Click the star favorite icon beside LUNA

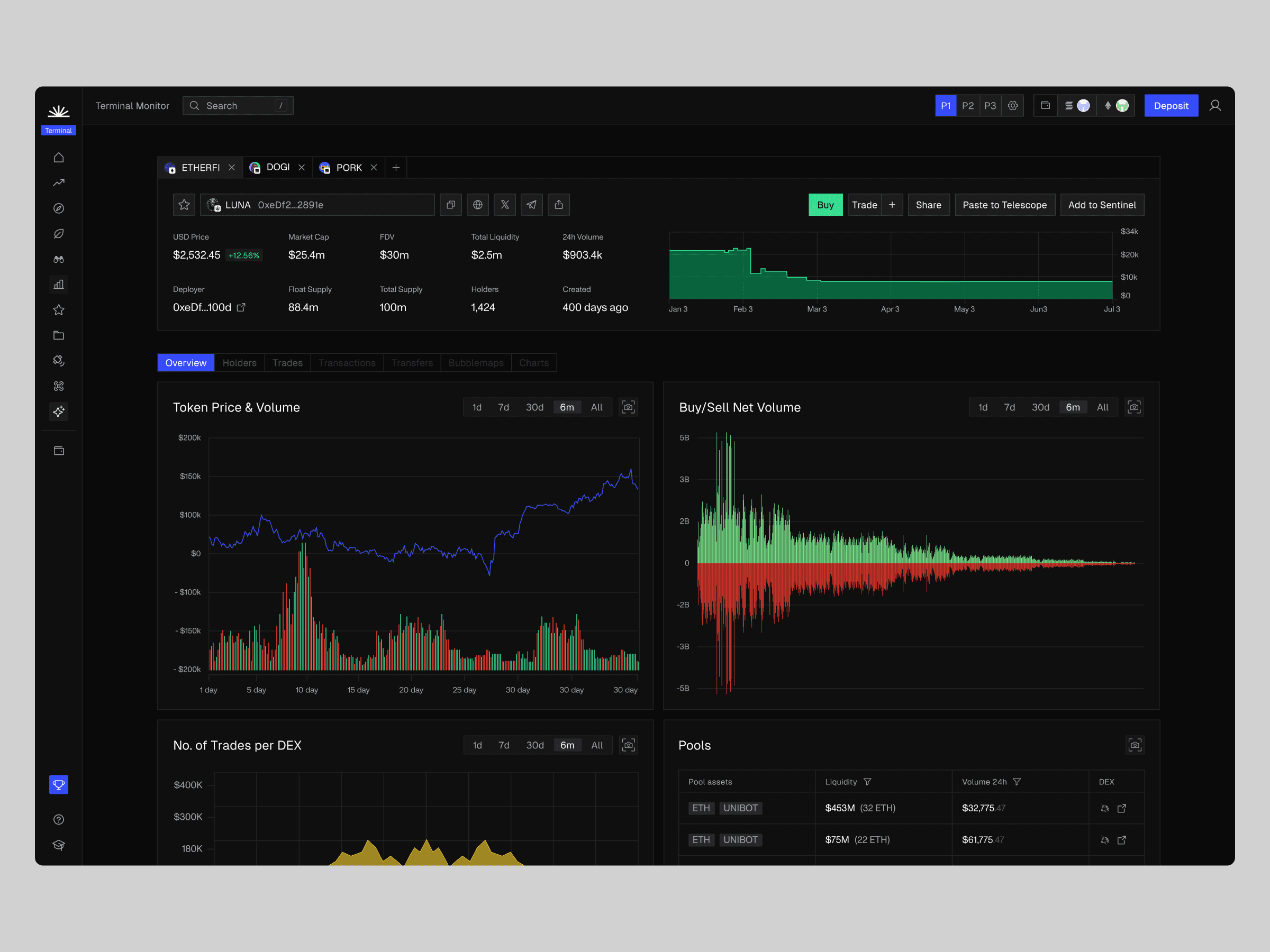(x=184, y=205)
